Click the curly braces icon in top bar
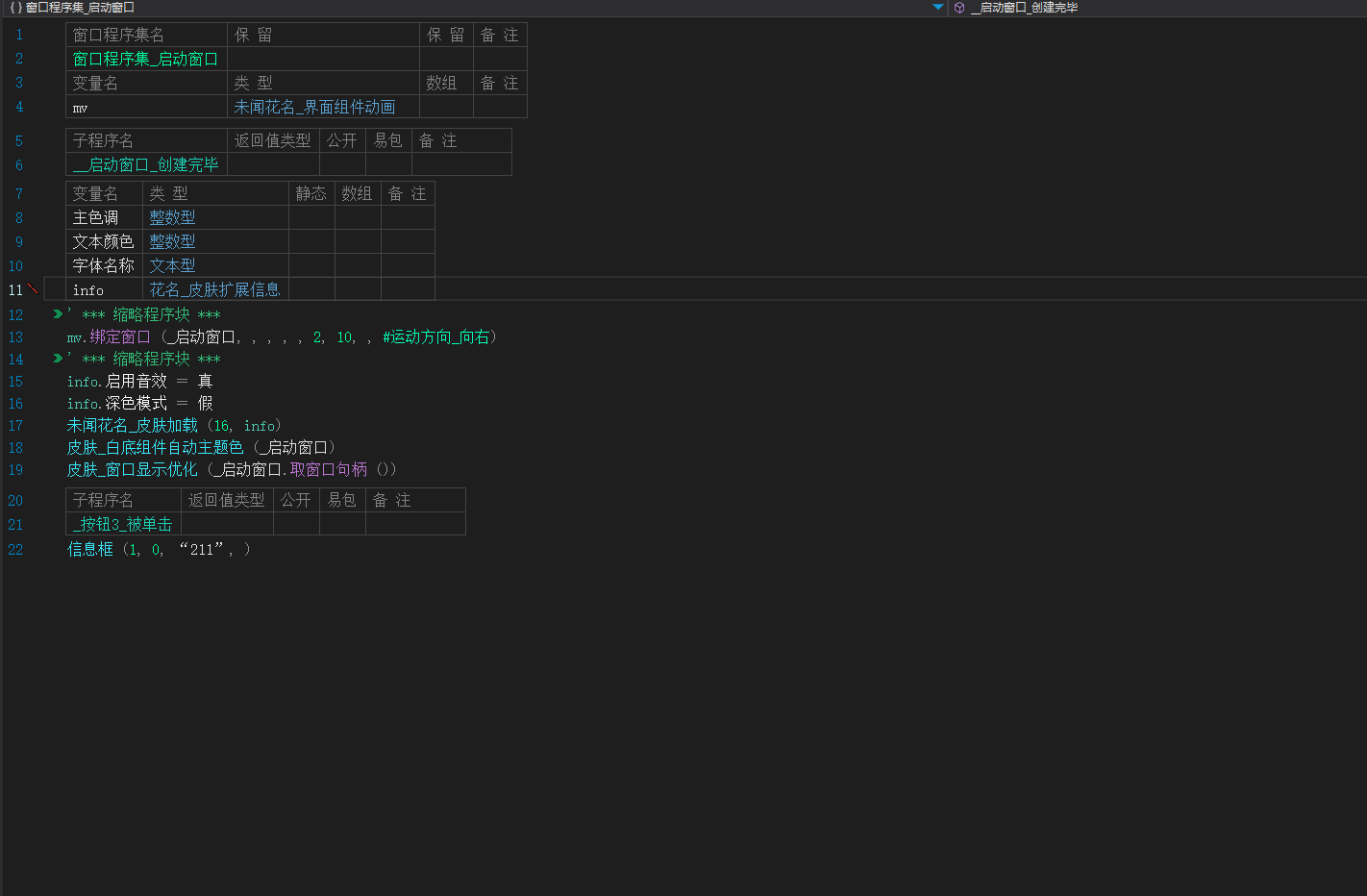Image resolution: width=1367 pixels, height=896 pixels. 15,8
